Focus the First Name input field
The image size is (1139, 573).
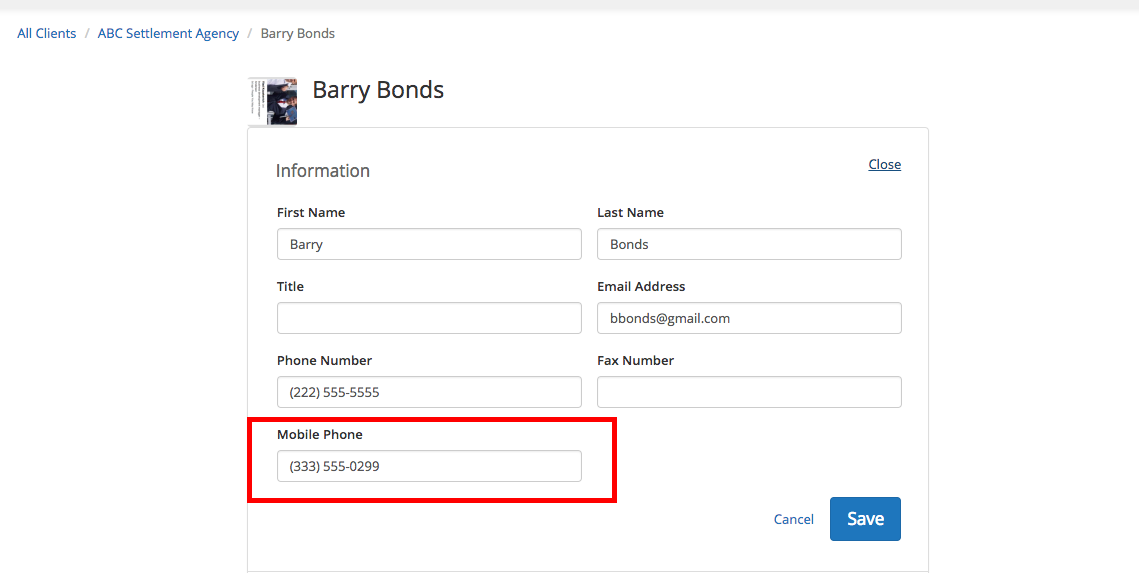[x=429, y=244]
